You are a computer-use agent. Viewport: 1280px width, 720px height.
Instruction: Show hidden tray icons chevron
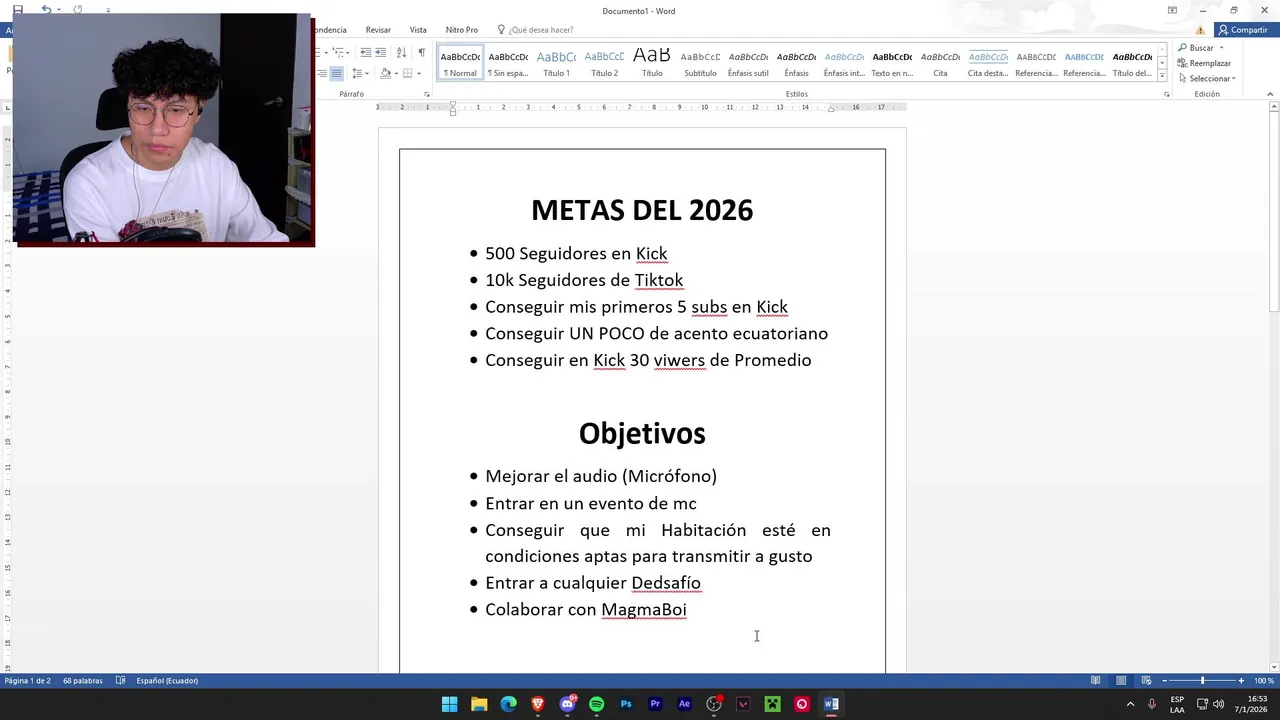pyautogui.click(x=1131, y=704)
